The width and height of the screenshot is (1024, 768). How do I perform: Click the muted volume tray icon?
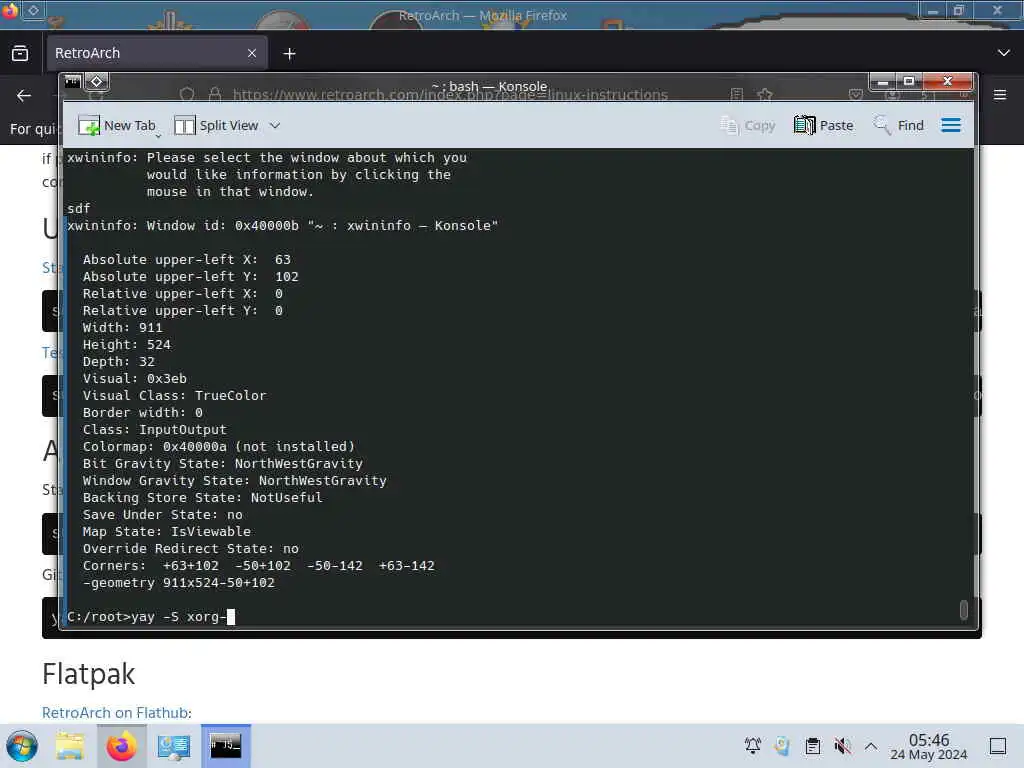842,745
